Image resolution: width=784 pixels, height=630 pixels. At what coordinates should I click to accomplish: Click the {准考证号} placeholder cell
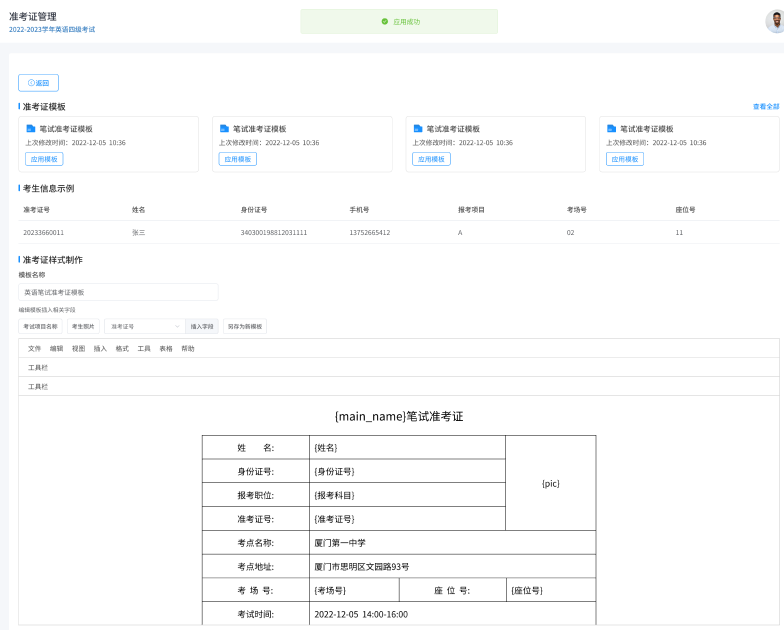[408, 519]
